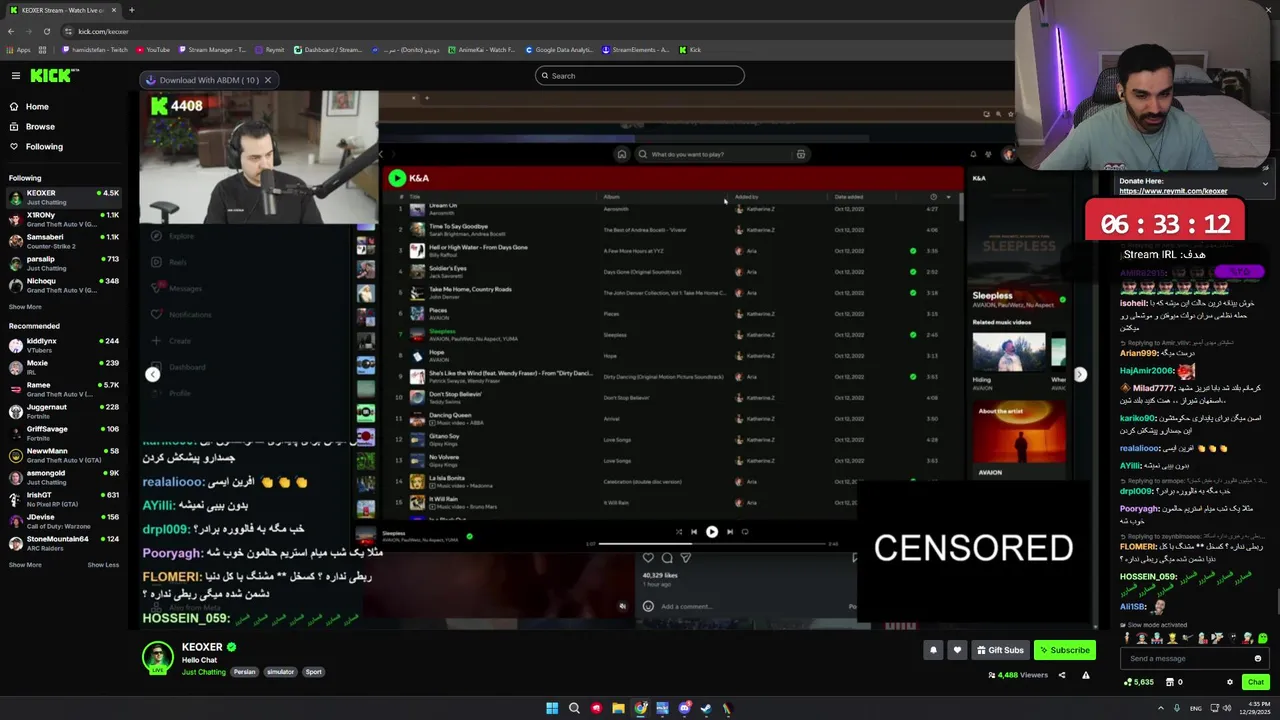Open NewwMann recommended channel
The image size is (1280, 720).
(63, 455)
